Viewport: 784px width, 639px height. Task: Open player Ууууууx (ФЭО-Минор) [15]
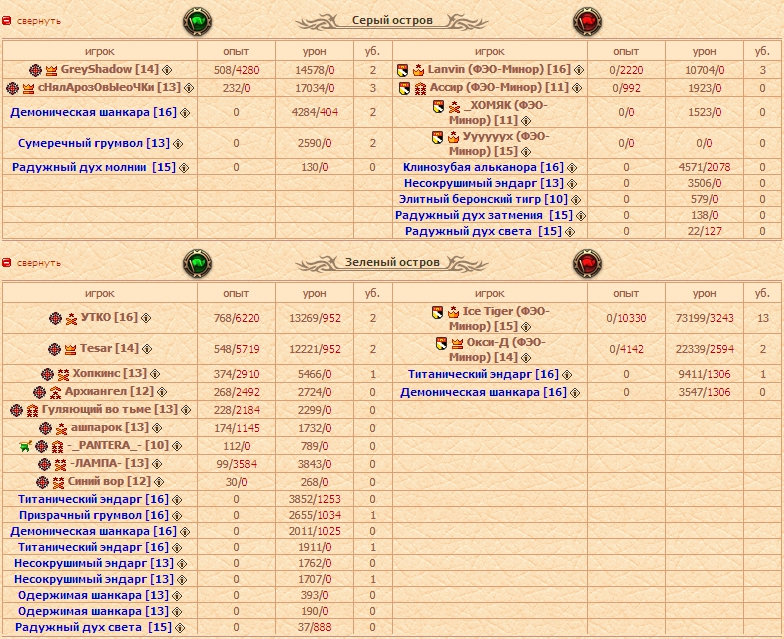click(498, 144)
